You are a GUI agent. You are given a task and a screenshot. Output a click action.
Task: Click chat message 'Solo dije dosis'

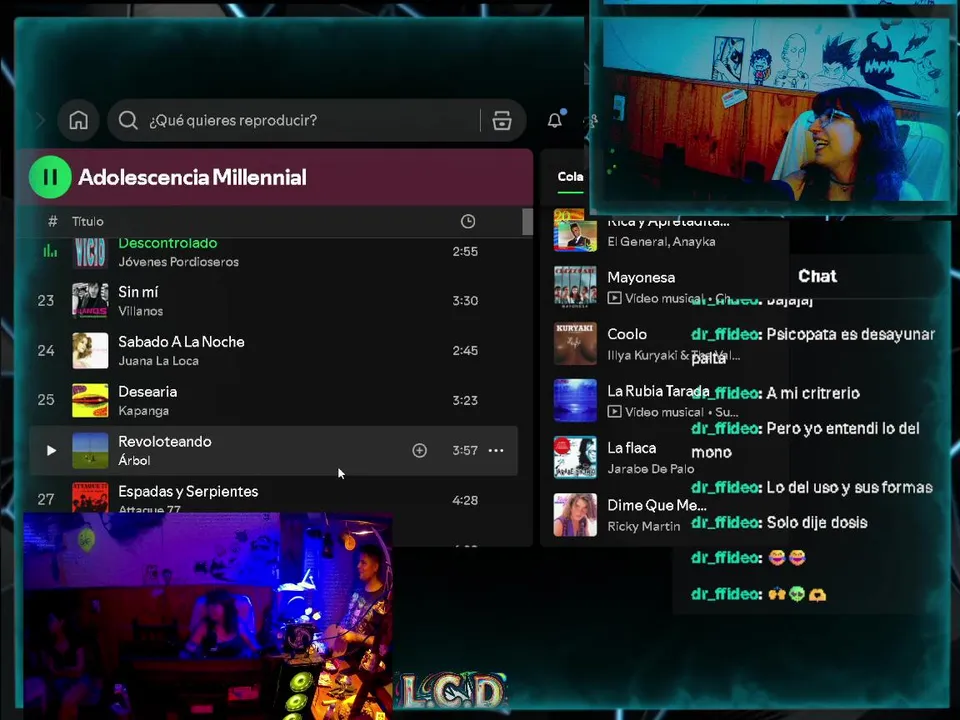click(x=817, y=523)
